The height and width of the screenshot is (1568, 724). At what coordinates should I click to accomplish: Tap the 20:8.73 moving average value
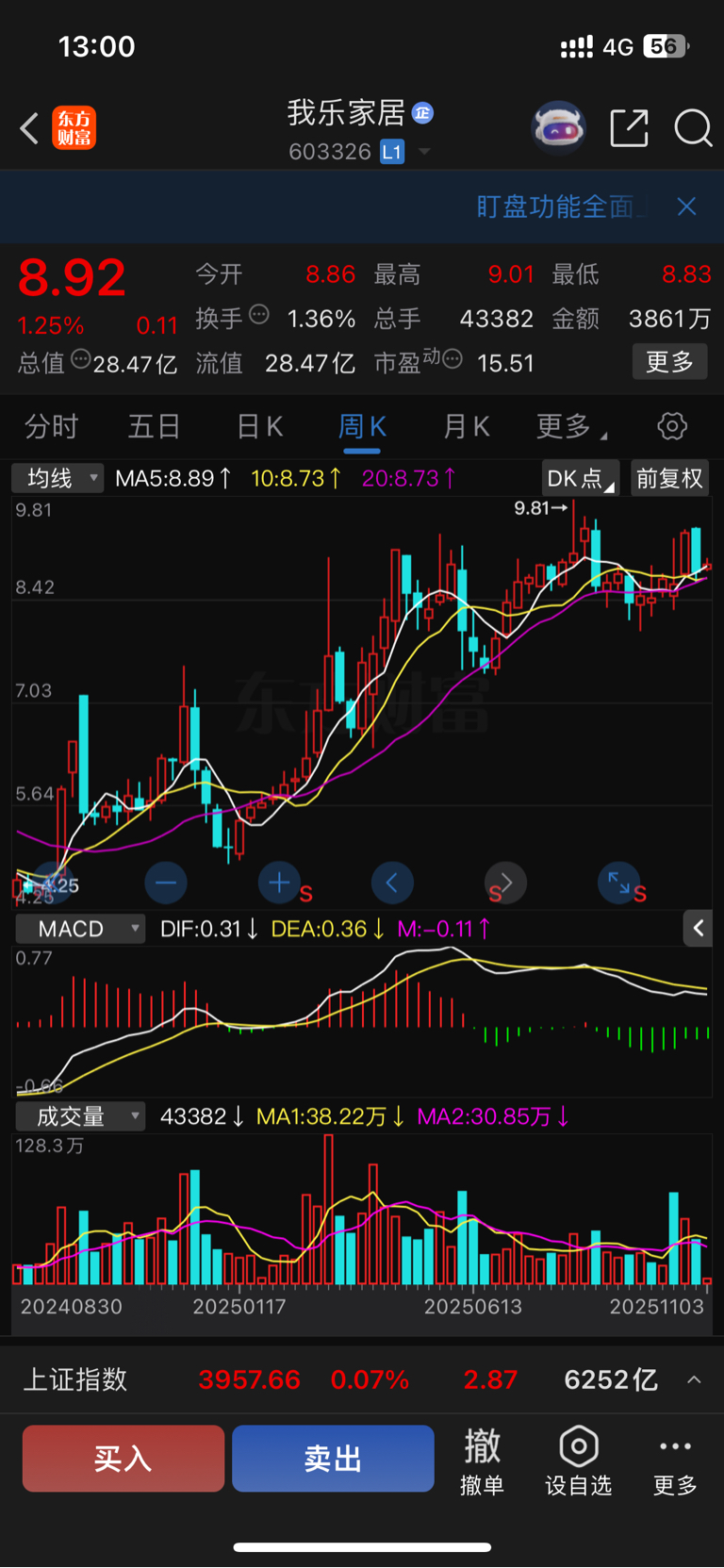[408, 479]
